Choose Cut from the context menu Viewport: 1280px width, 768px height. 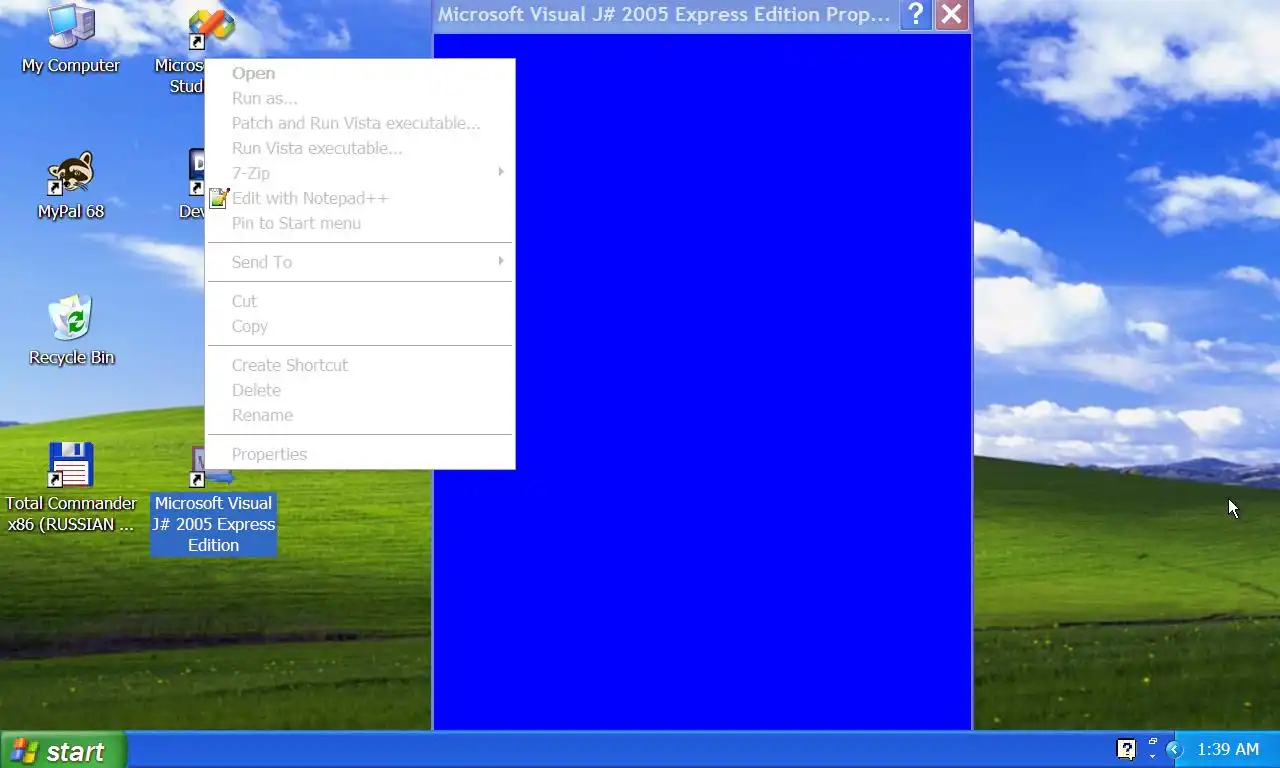tap(360, 301)
